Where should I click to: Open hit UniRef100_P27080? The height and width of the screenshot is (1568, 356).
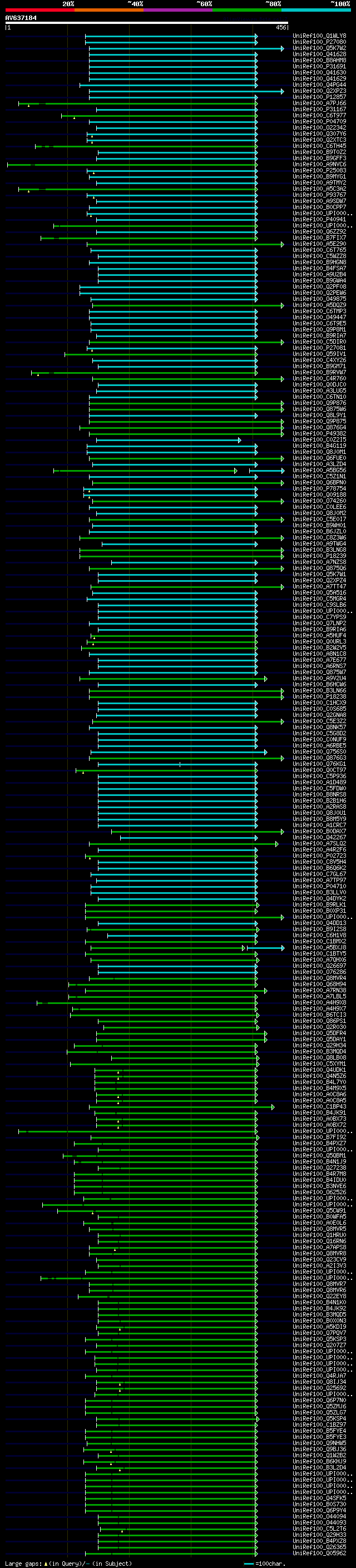coord(319,42)
